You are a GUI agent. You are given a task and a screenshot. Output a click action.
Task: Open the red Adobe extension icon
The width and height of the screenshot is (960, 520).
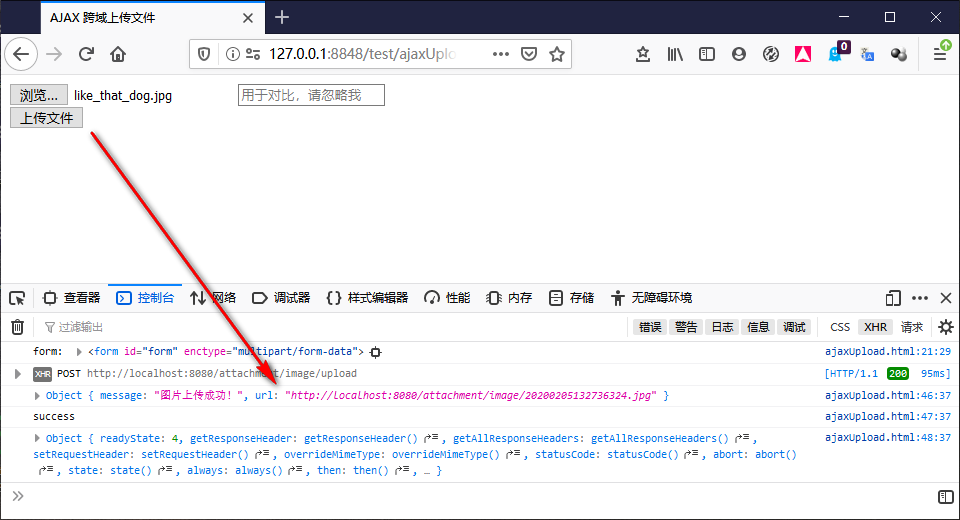[803, 55]
